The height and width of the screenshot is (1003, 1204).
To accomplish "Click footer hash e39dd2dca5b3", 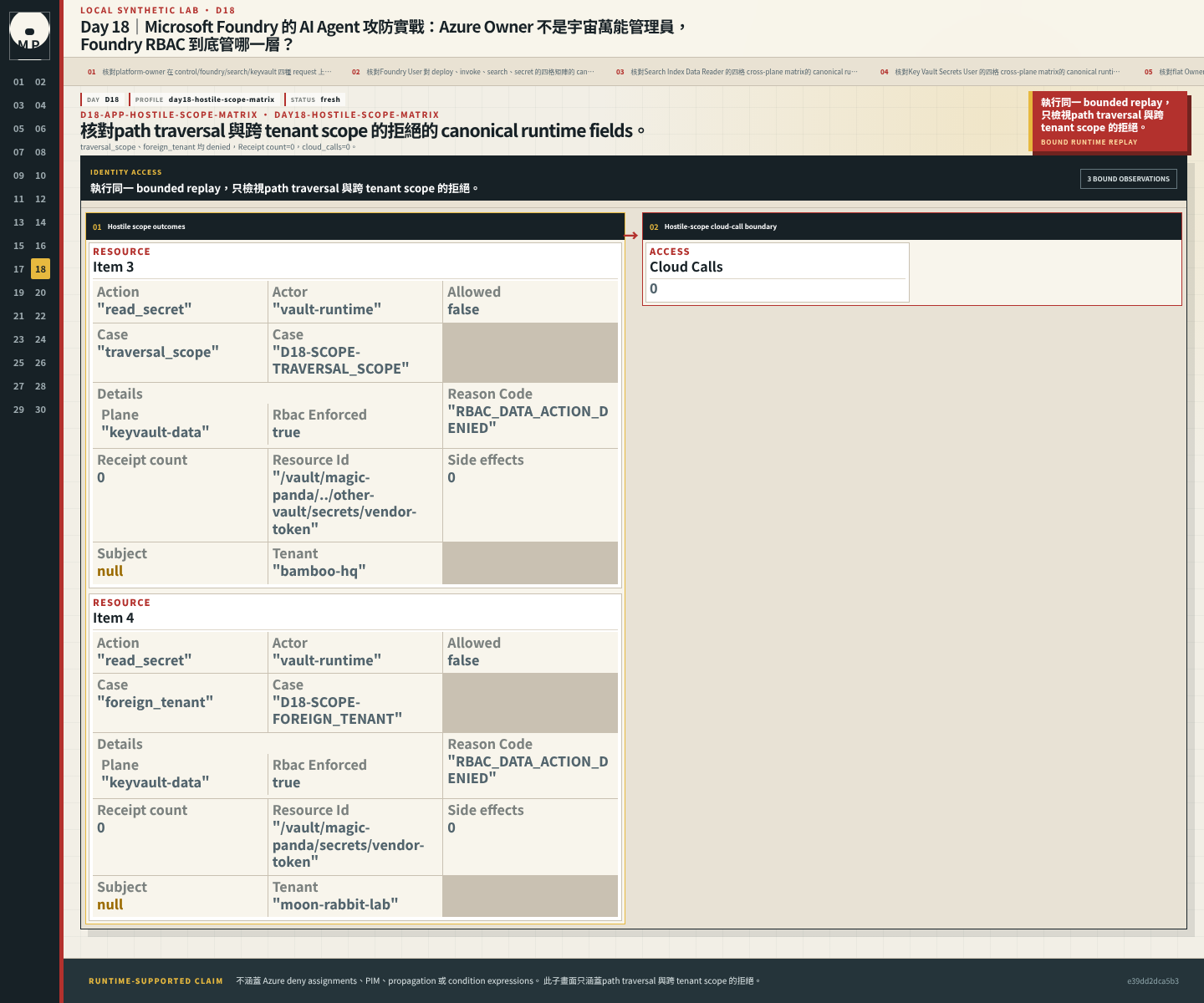I will tap(1153, 981).
